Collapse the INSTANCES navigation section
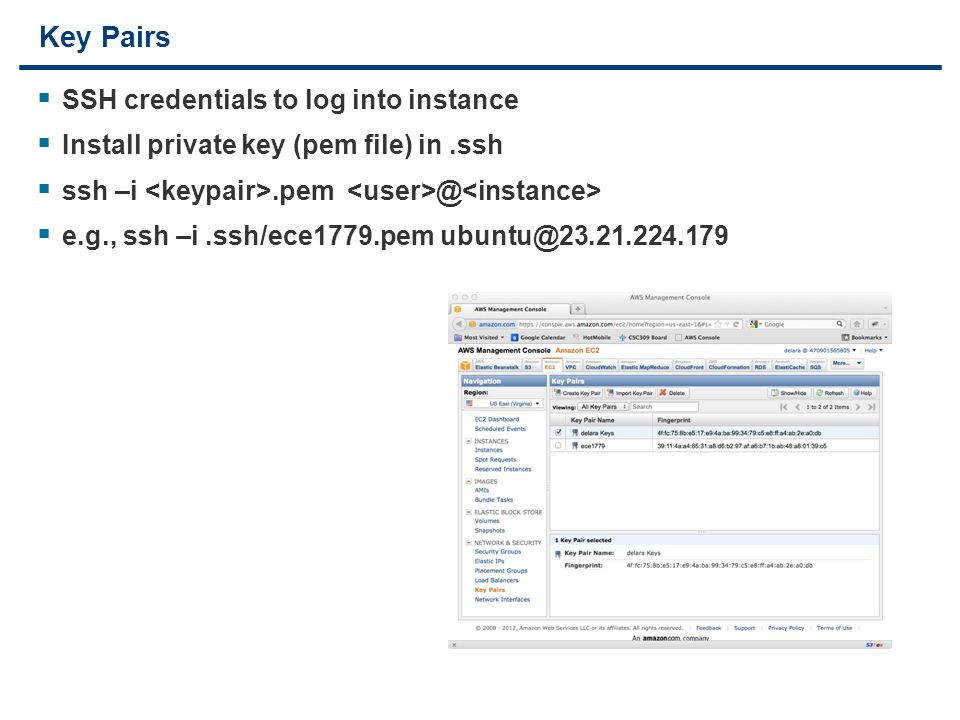The height and width of the screenshot is (720, 960). tap(468, 441)
